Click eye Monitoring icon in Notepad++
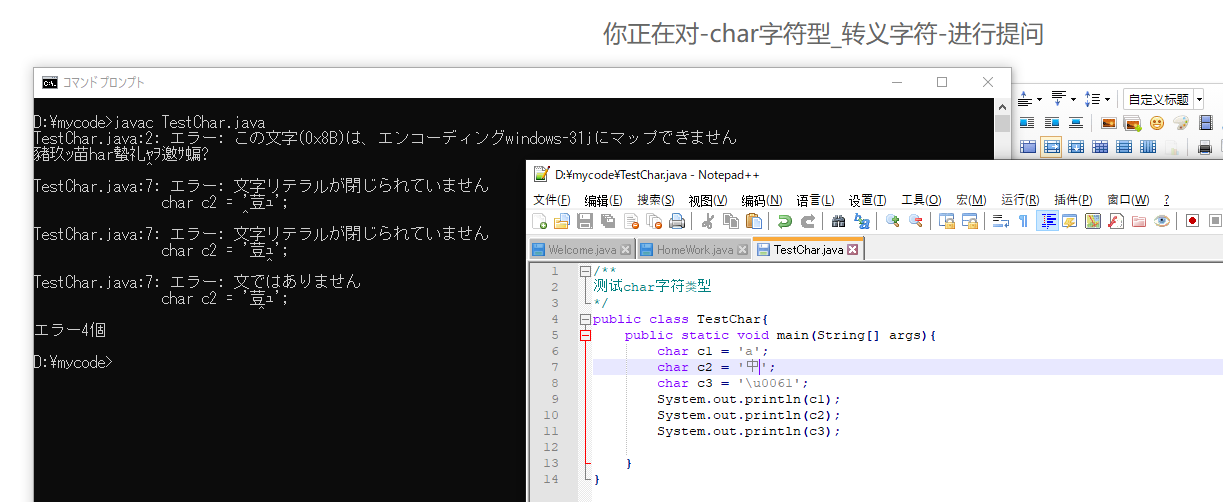Viewport: 1223px width, 502px height. 1162,221
